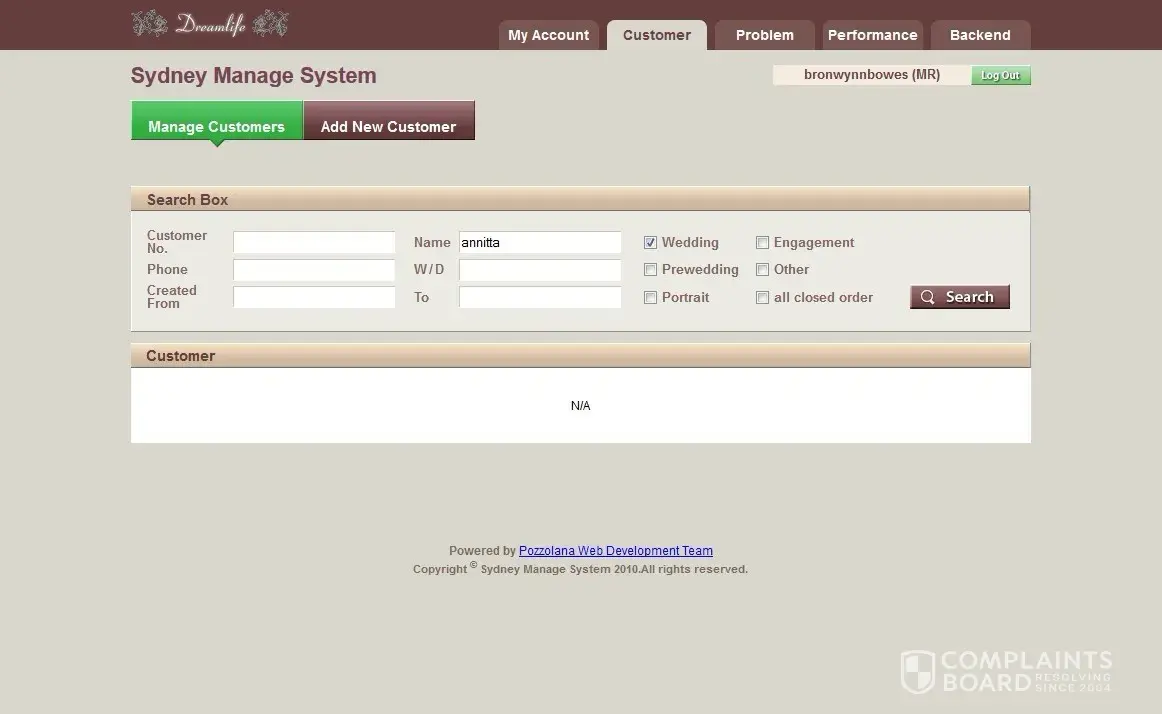Go to the Performance tab
Viewport: 1162px width, 714px height.
[x=872, y=35]
